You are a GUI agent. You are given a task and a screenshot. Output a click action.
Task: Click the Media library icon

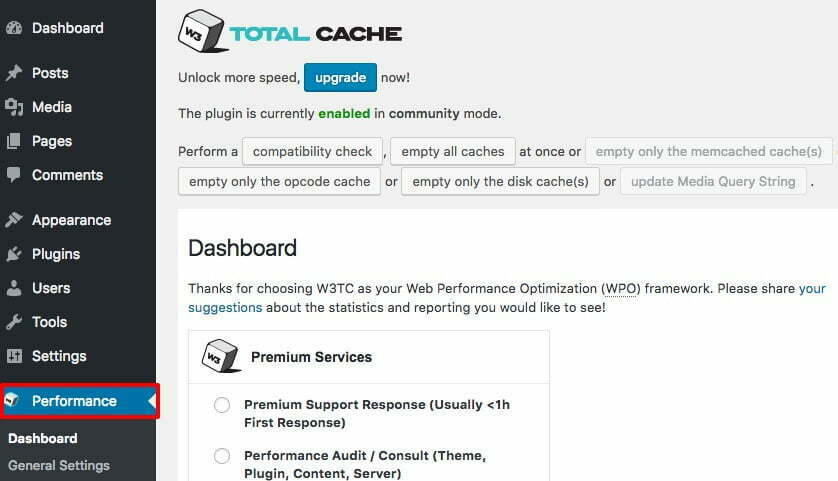point(14,107)
